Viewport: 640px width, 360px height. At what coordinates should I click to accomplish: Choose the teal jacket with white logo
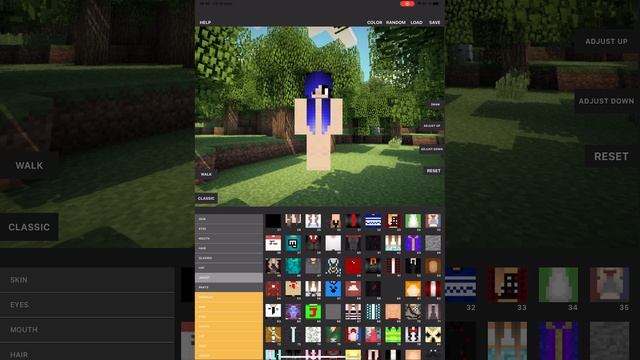point(293,244)
